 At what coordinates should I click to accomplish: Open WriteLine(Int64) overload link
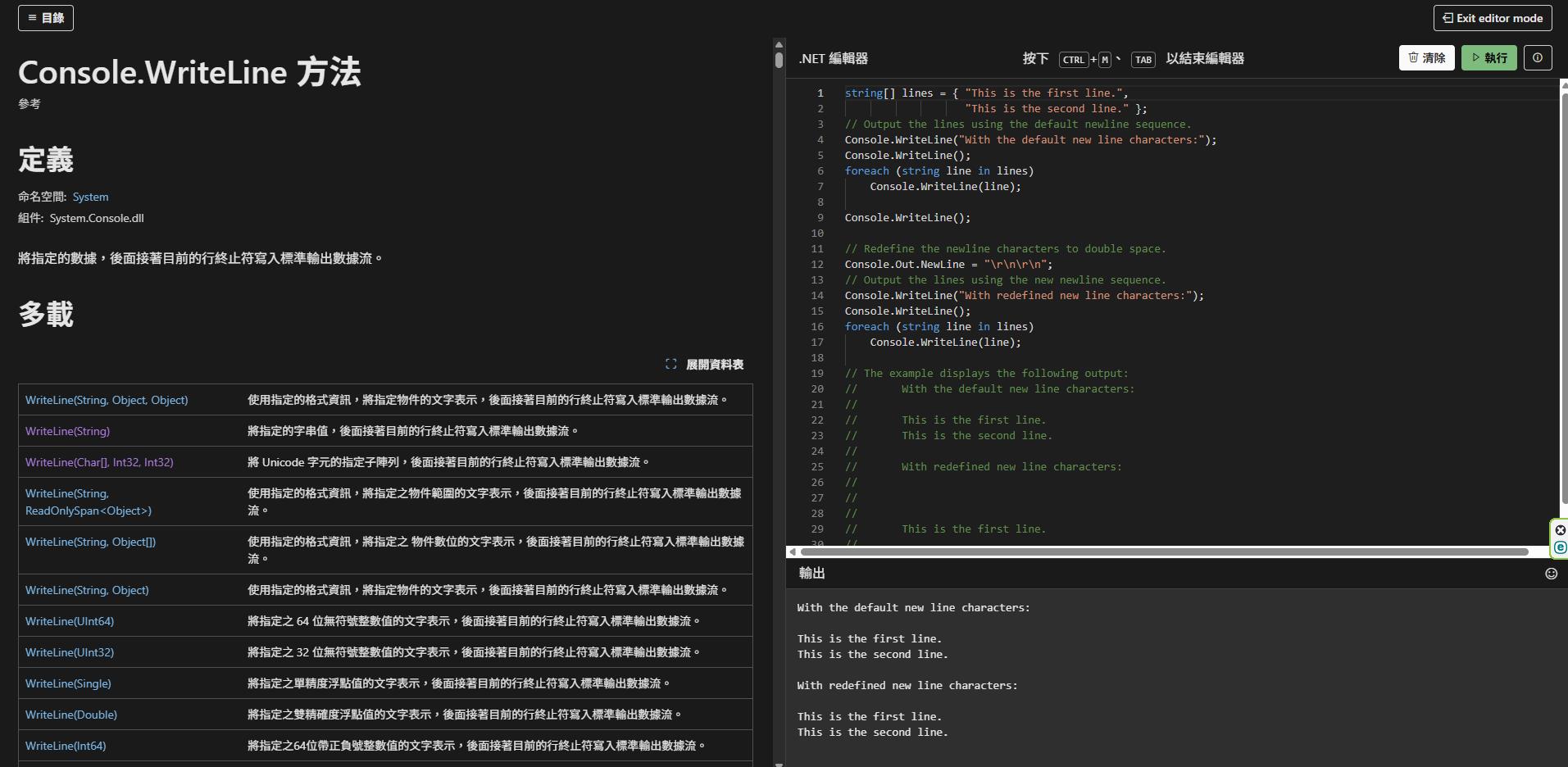pyautogui.click(x=66, y=746)
